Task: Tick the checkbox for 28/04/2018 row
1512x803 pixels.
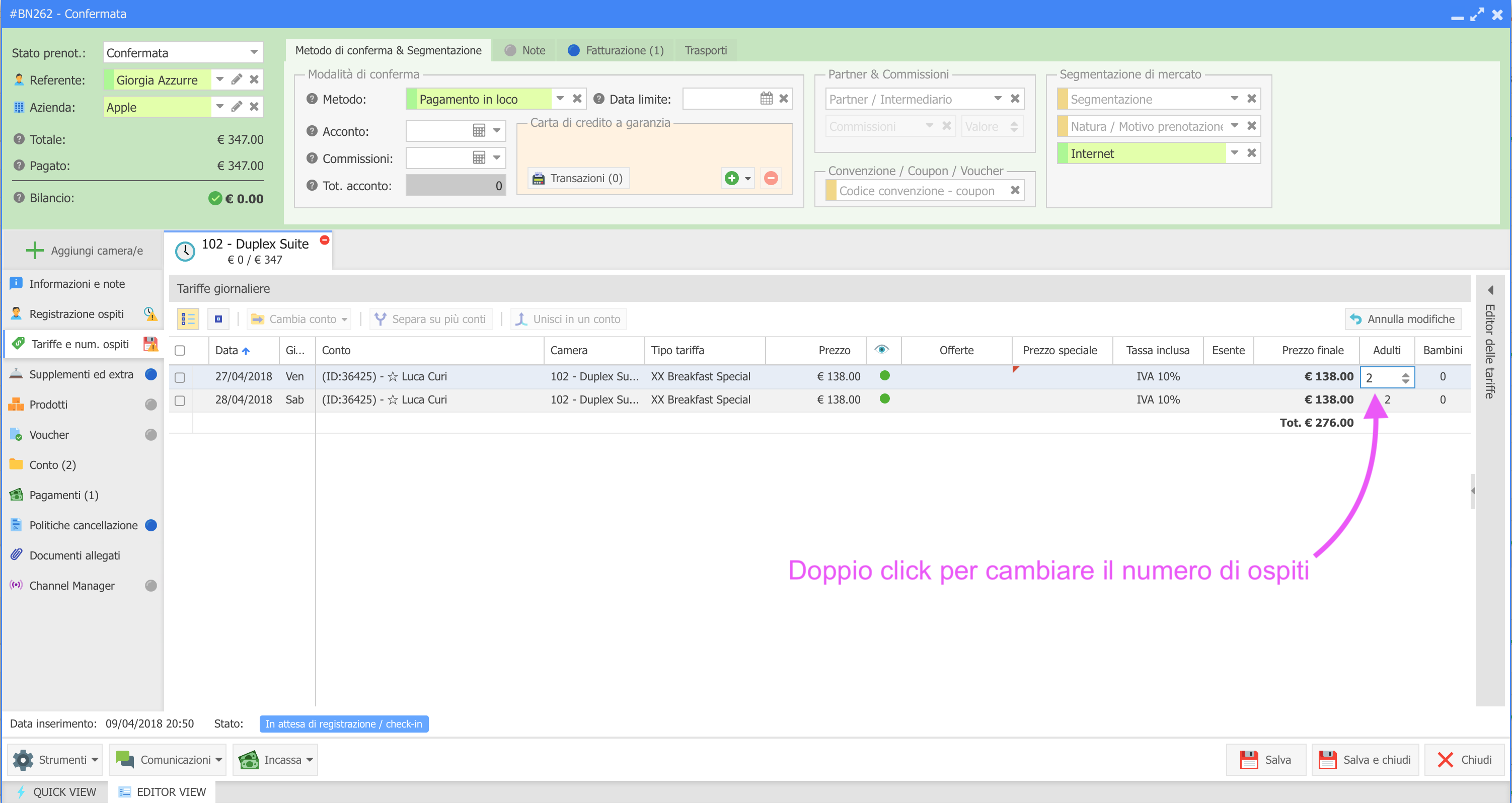Action: [x=180, y=400]
